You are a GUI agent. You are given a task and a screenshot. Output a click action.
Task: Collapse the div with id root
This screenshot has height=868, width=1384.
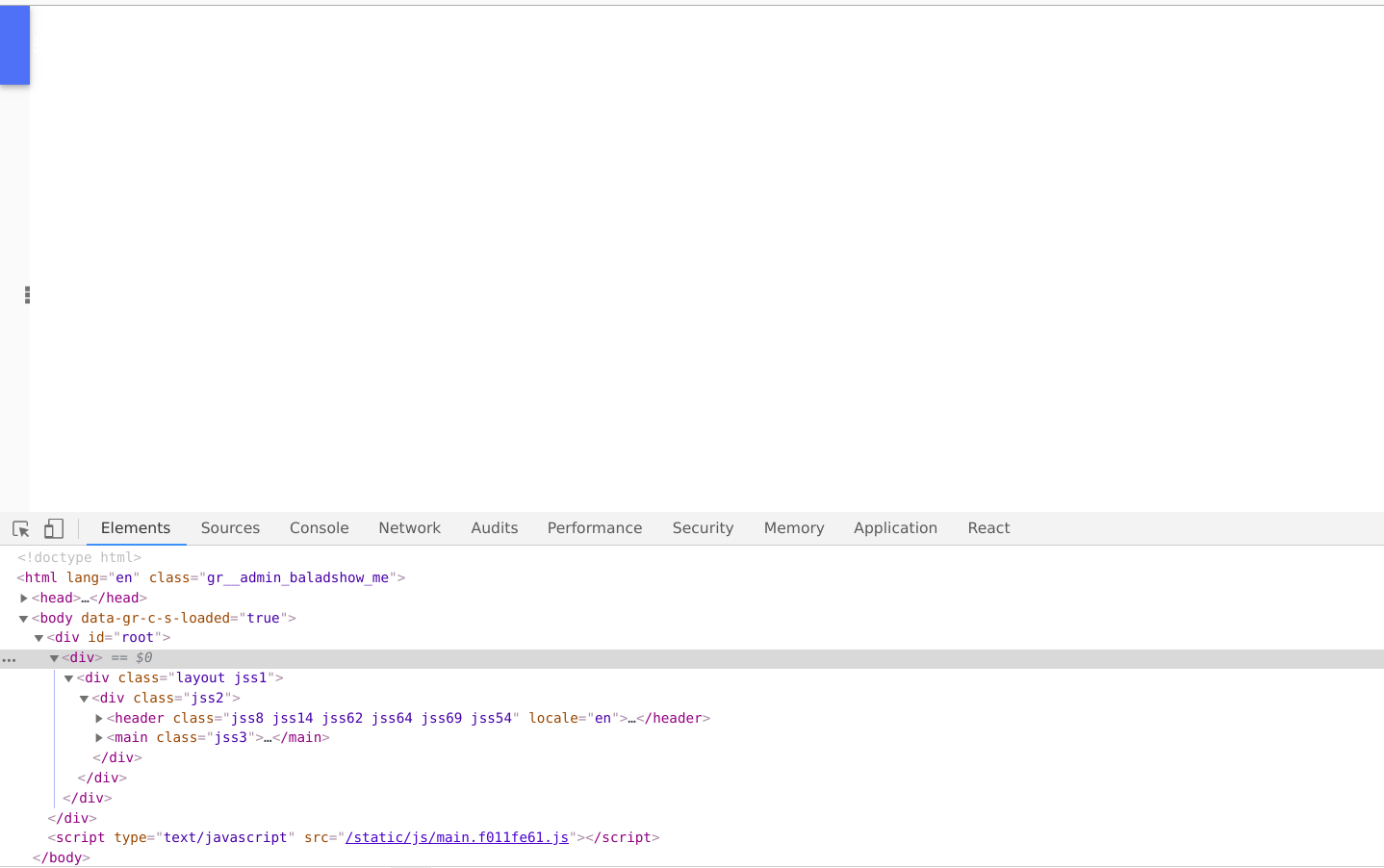(38, 637)
